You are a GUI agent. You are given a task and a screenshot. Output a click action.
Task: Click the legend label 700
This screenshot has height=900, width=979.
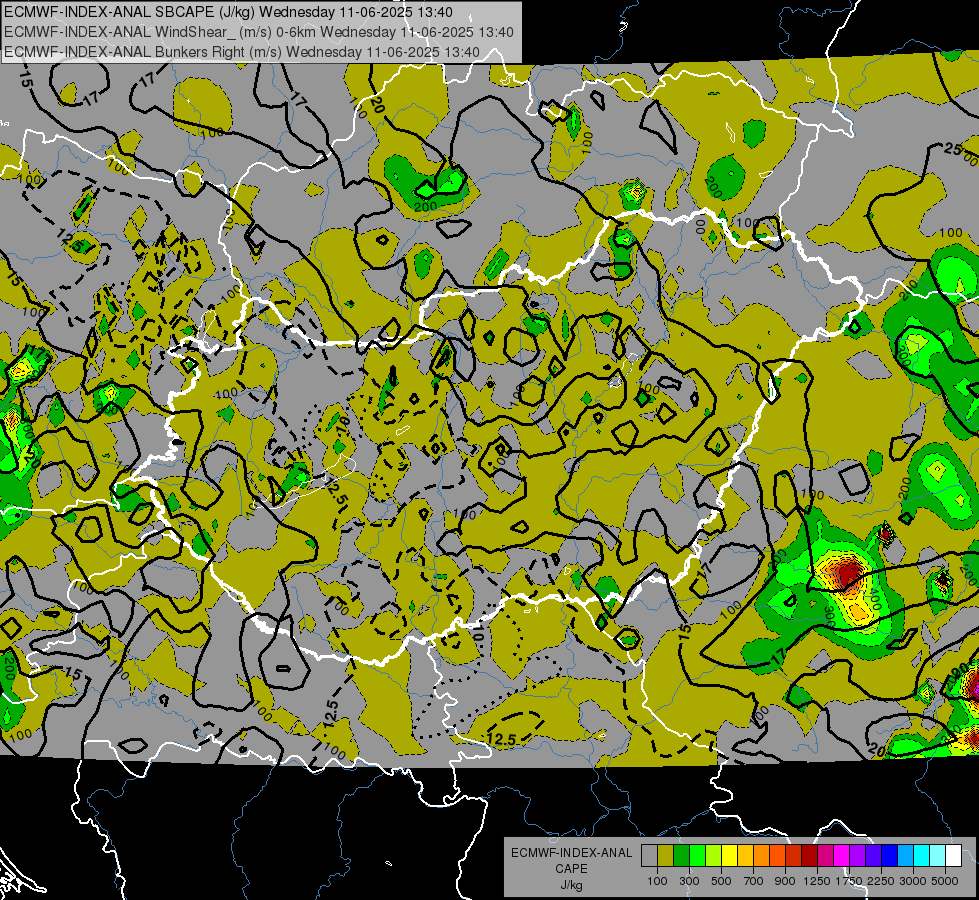tap(754, 881)
